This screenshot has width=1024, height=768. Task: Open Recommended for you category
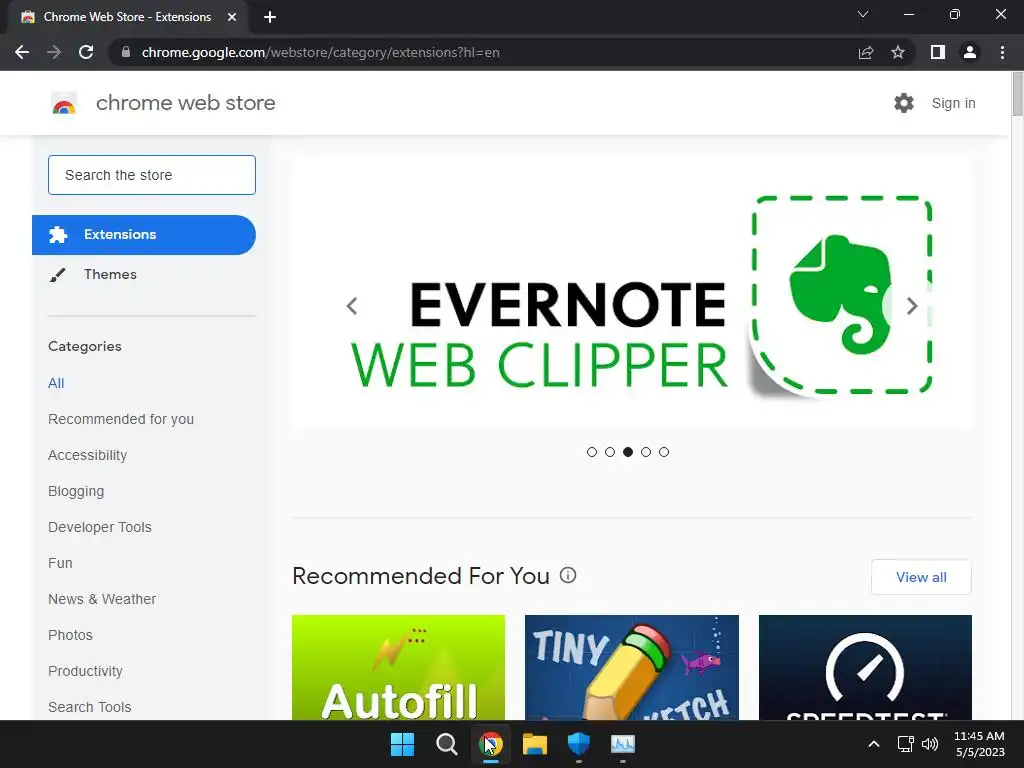pyautogui.click(x=121, y=419)
